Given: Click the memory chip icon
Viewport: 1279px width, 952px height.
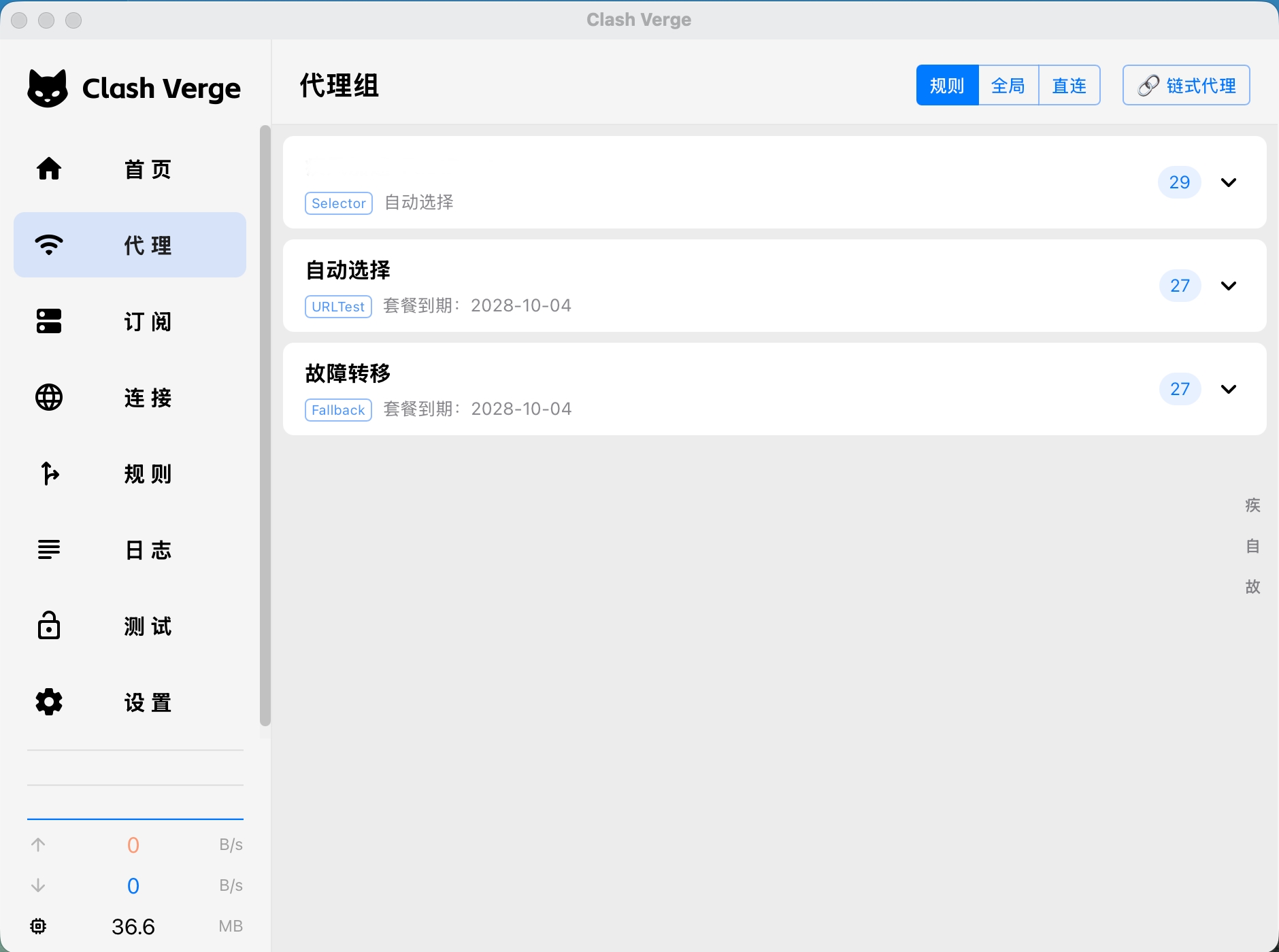Looking at the screenshot, I should tap(38, 926).
